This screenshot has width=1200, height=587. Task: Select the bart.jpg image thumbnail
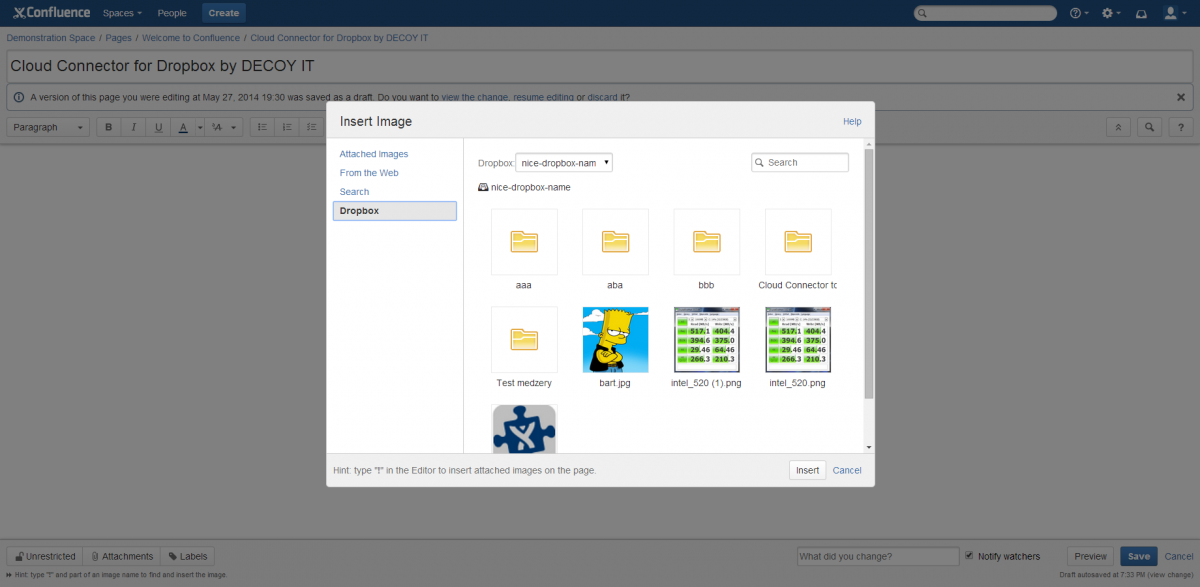tap(615, 339)
